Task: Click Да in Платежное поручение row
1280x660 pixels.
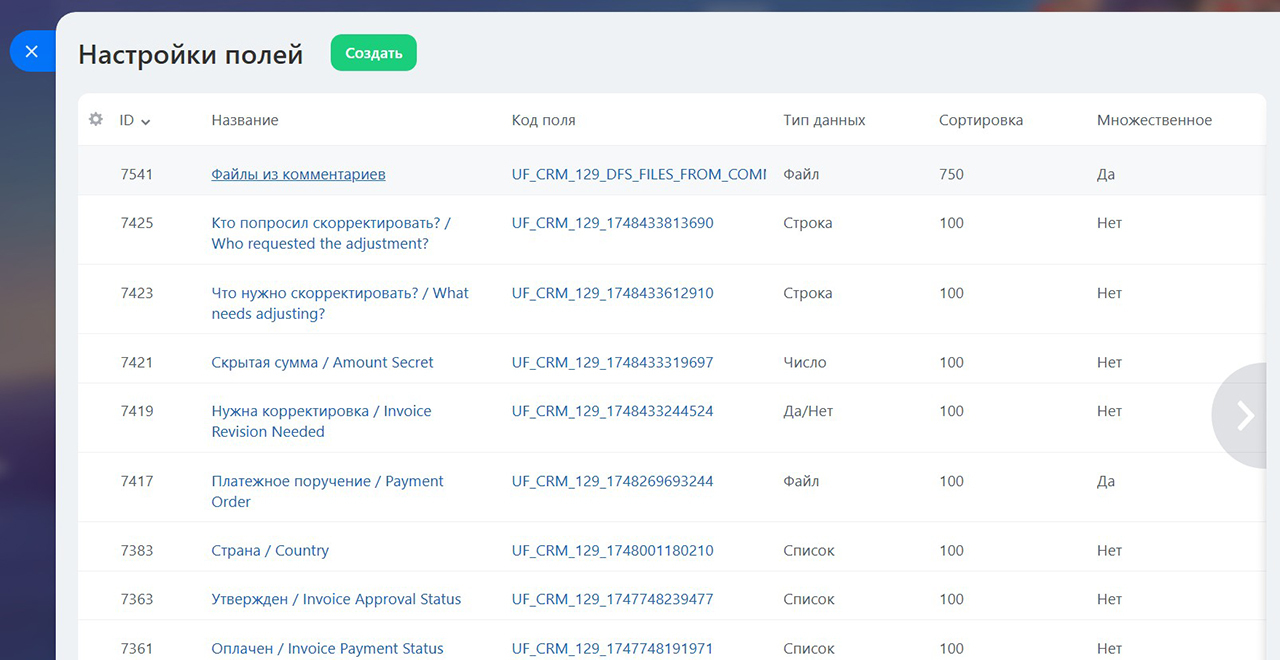Action: [1106, 481]
